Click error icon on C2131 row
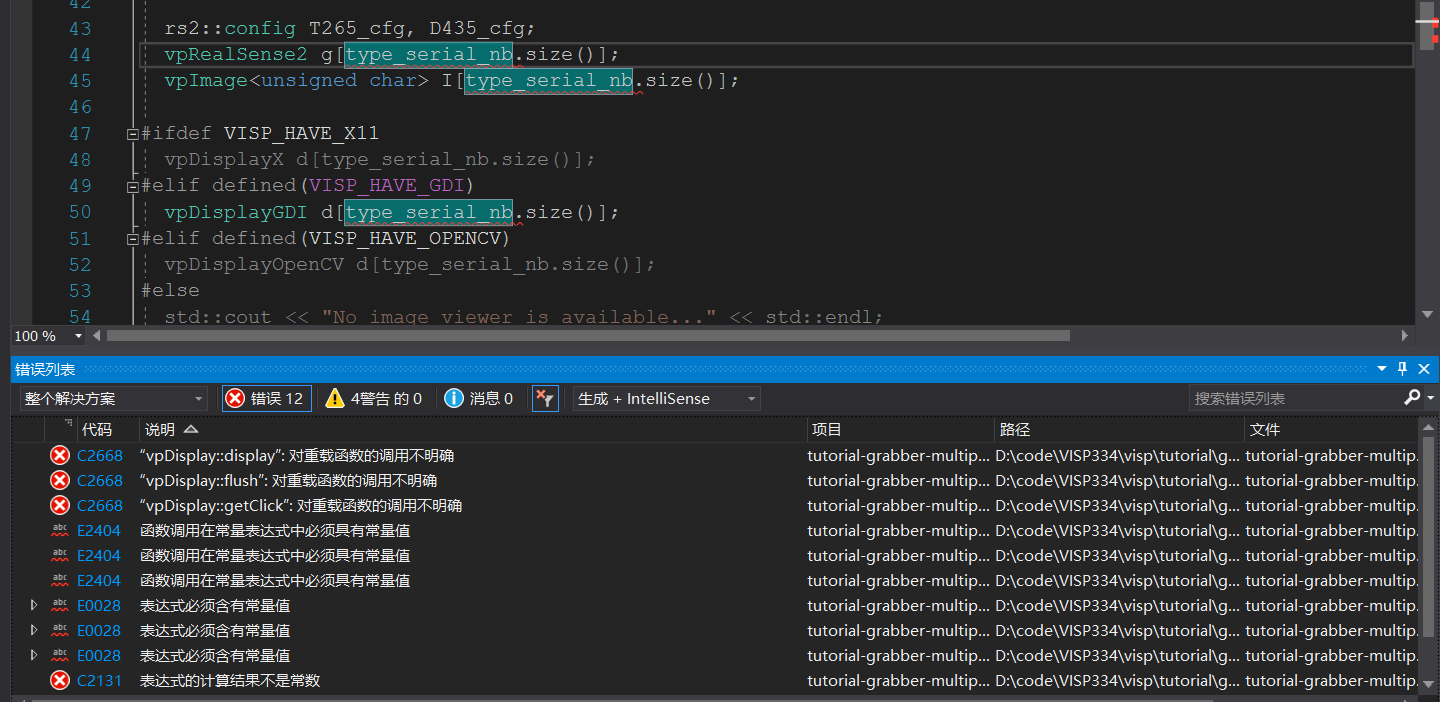 60,681
